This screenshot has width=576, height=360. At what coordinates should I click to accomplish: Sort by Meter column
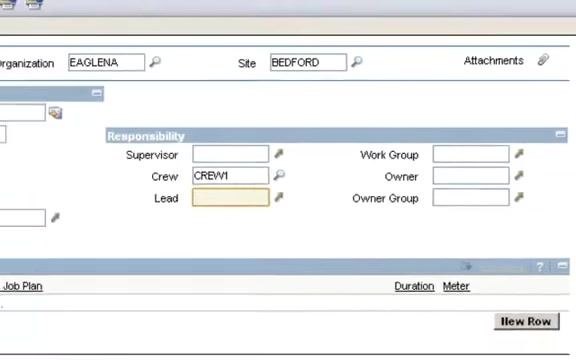click(x=456, y=286)
